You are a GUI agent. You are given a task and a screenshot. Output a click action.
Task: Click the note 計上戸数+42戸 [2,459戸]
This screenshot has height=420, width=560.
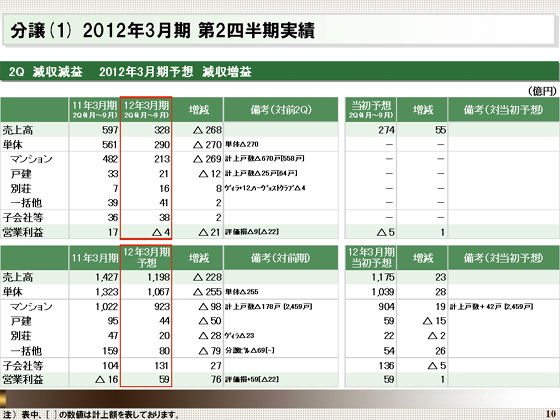(491, 306)
